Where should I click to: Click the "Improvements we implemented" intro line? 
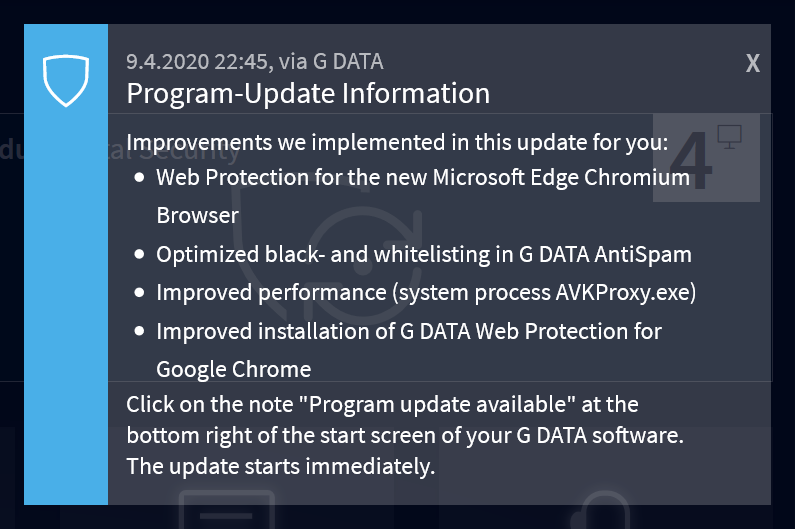tap(397, 141)
